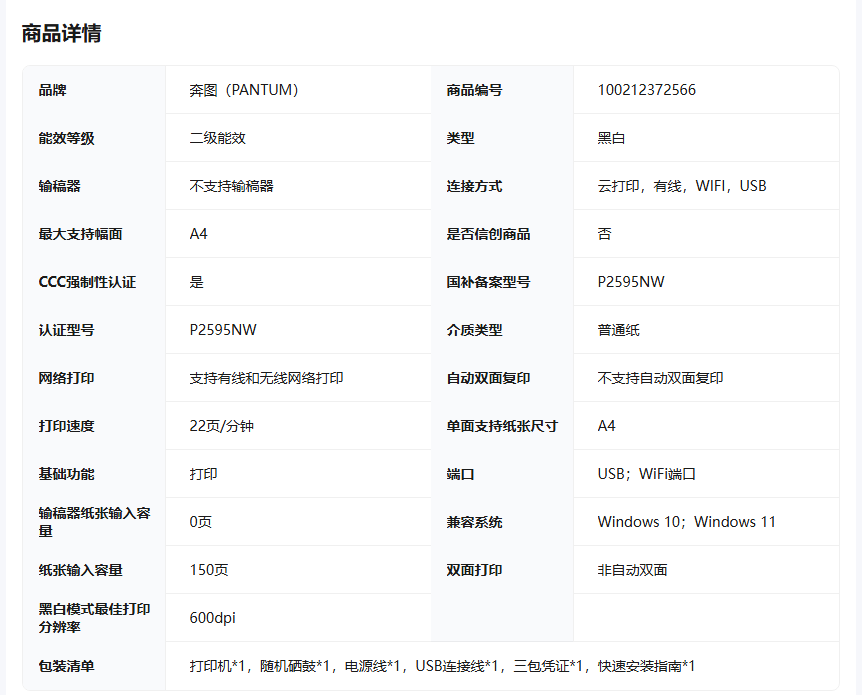Image resolution: width=862 pixels, height=695 pixels.
Task: Select the 自动双面复印 label
Action: coord(488,378)
